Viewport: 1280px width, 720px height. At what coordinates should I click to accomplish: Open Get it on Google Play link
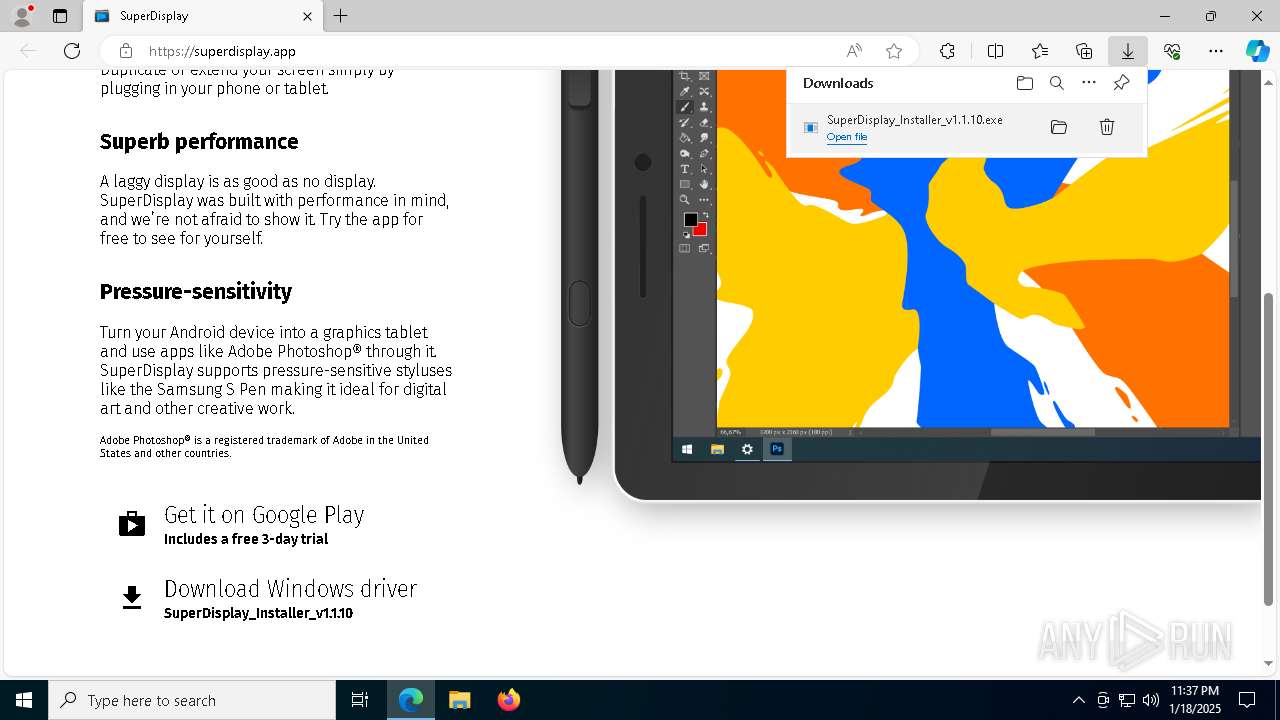pos(264,515)
